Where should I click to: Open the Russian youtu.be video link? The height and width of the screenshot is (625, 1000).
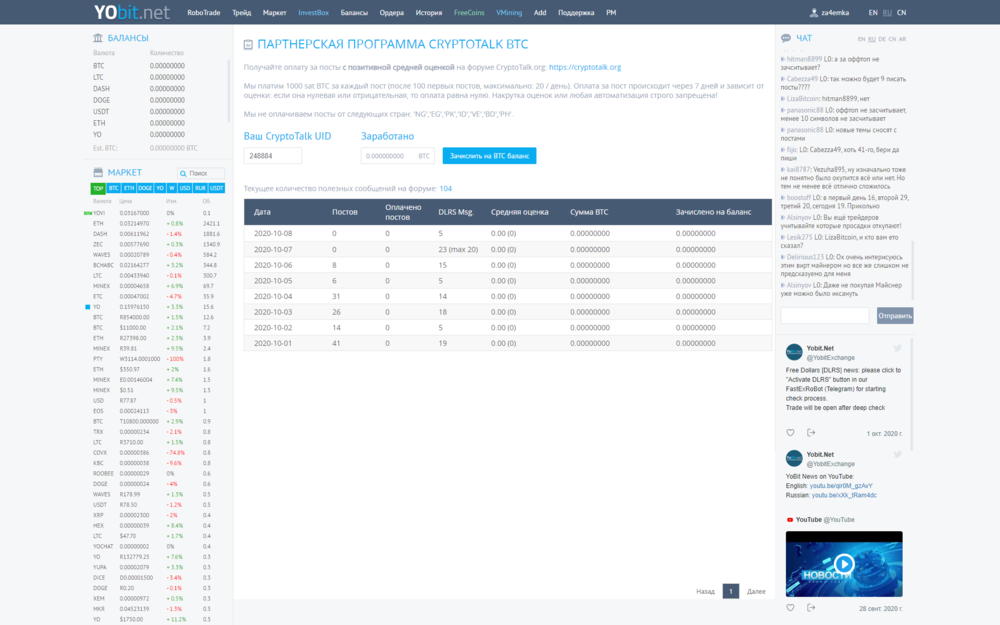coord(844,496)
